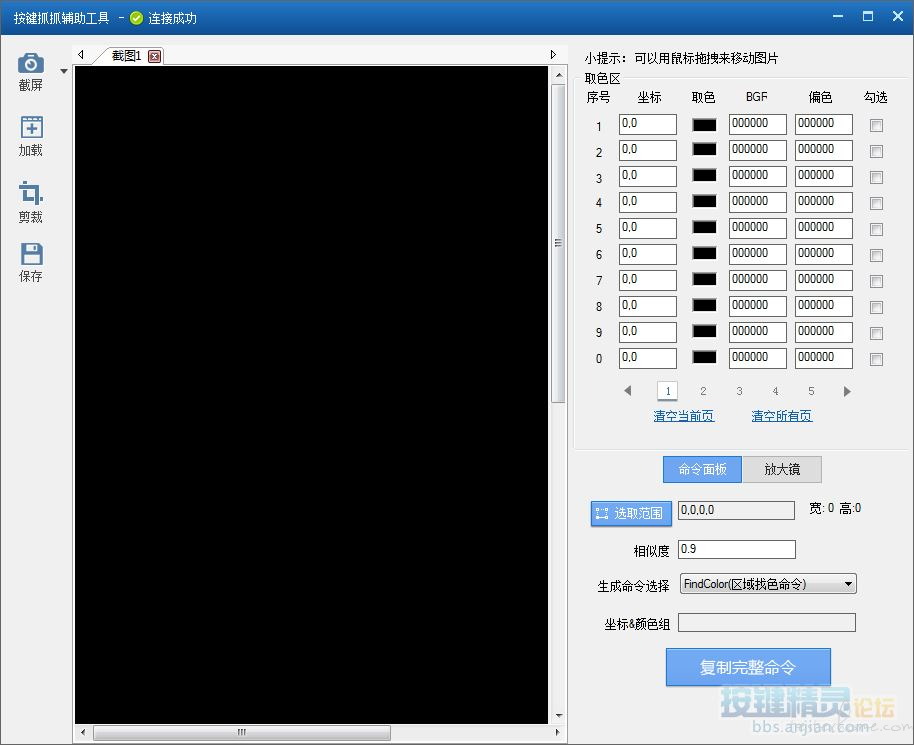914x745 pixels.
Task: Click the BGR value field in row 7
Action: tap(758, 280)
